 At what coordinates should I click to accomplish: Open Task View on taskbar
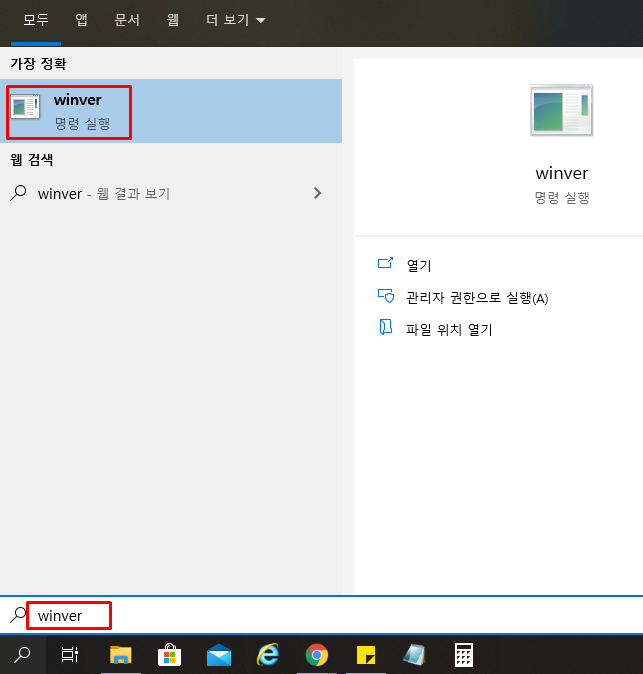pos(70,654)
